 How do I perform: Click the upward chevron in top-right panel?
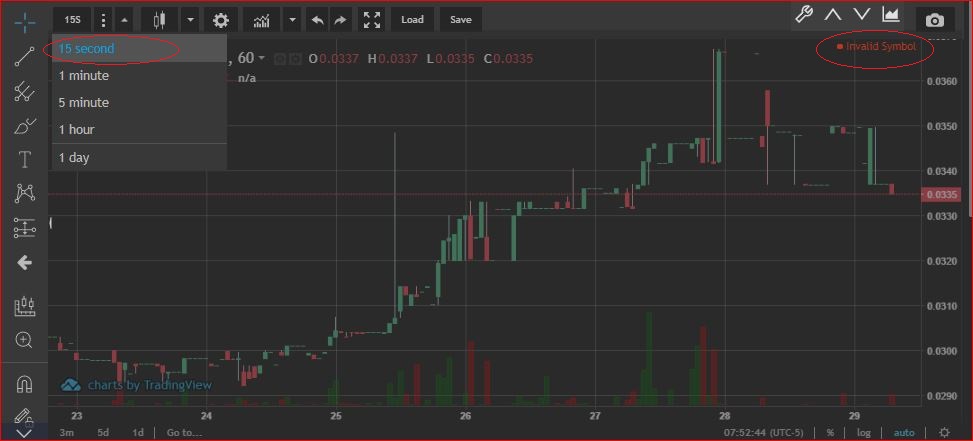coord(833,14)
